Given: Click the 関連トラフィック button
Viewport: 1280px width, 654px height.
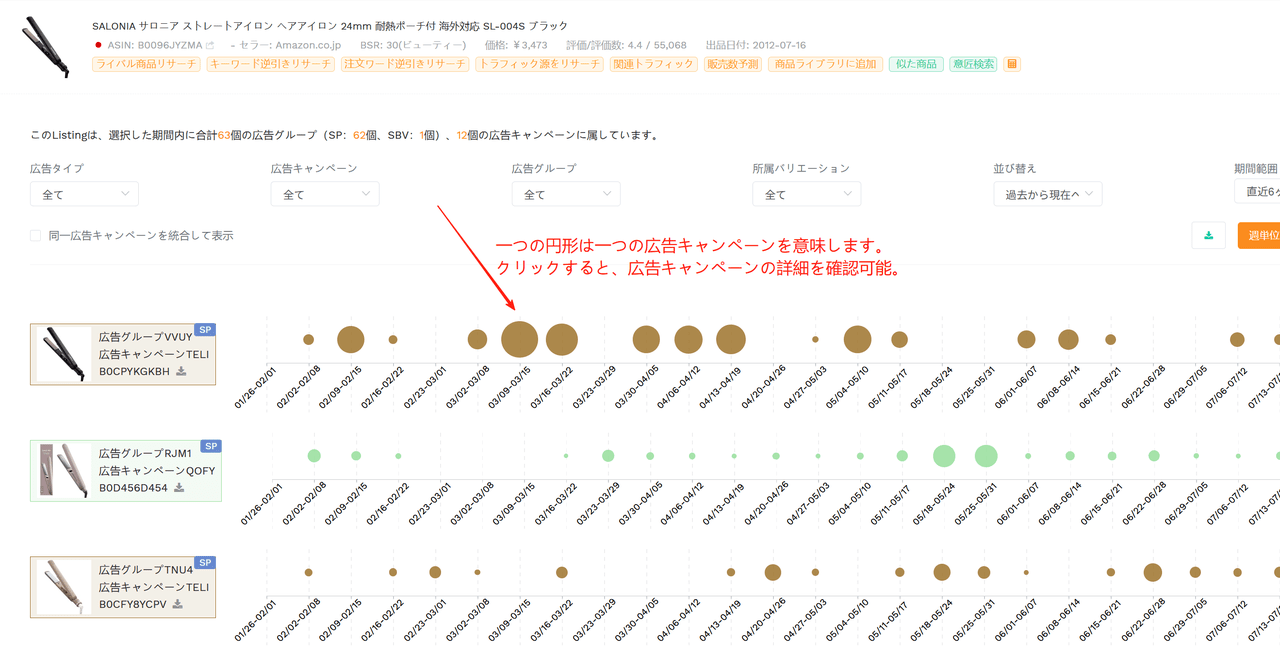Looking at the screenshot, I should click(653, 64).
